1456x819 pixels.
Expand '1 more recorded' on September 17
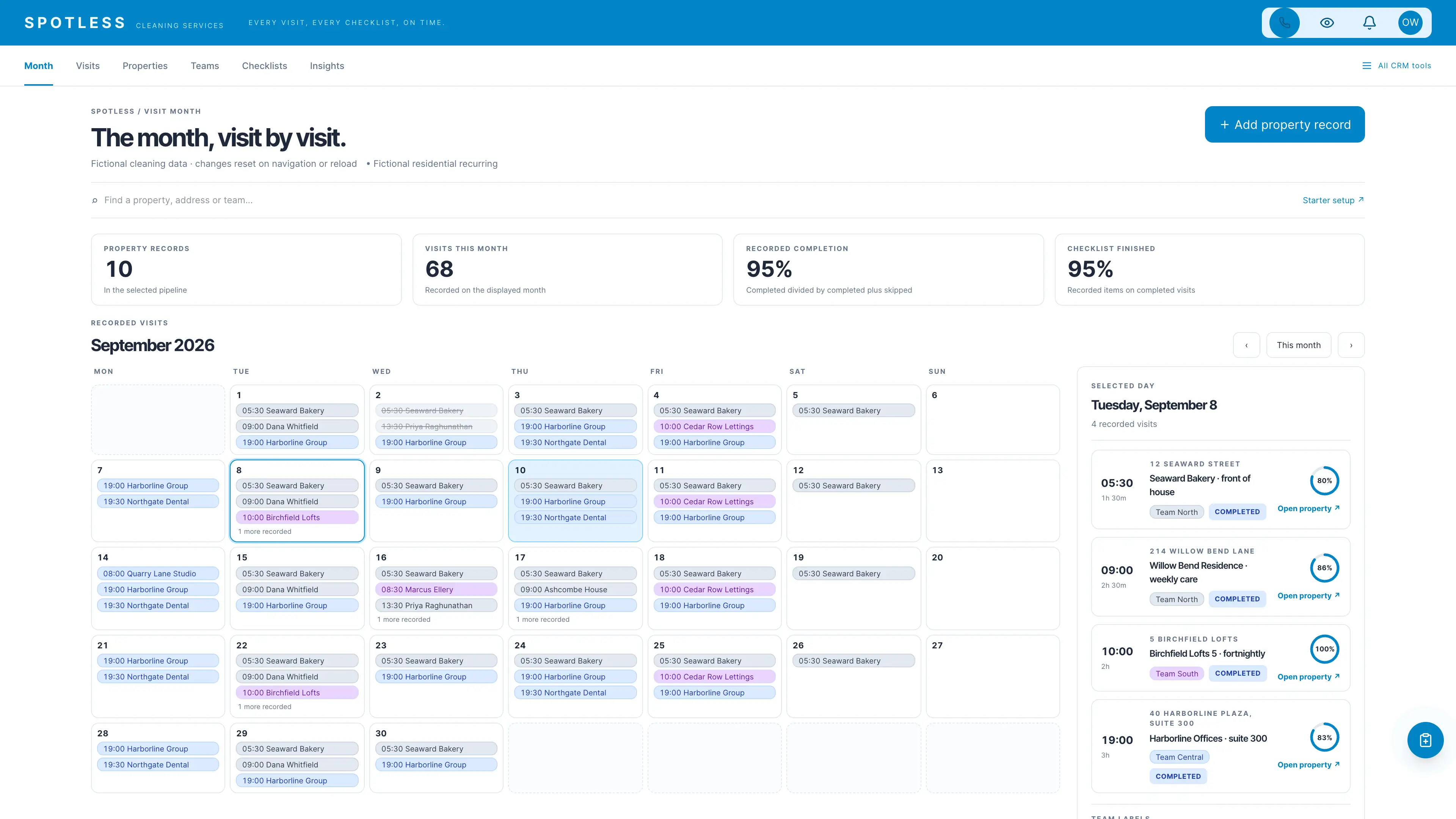pos(543,620)
